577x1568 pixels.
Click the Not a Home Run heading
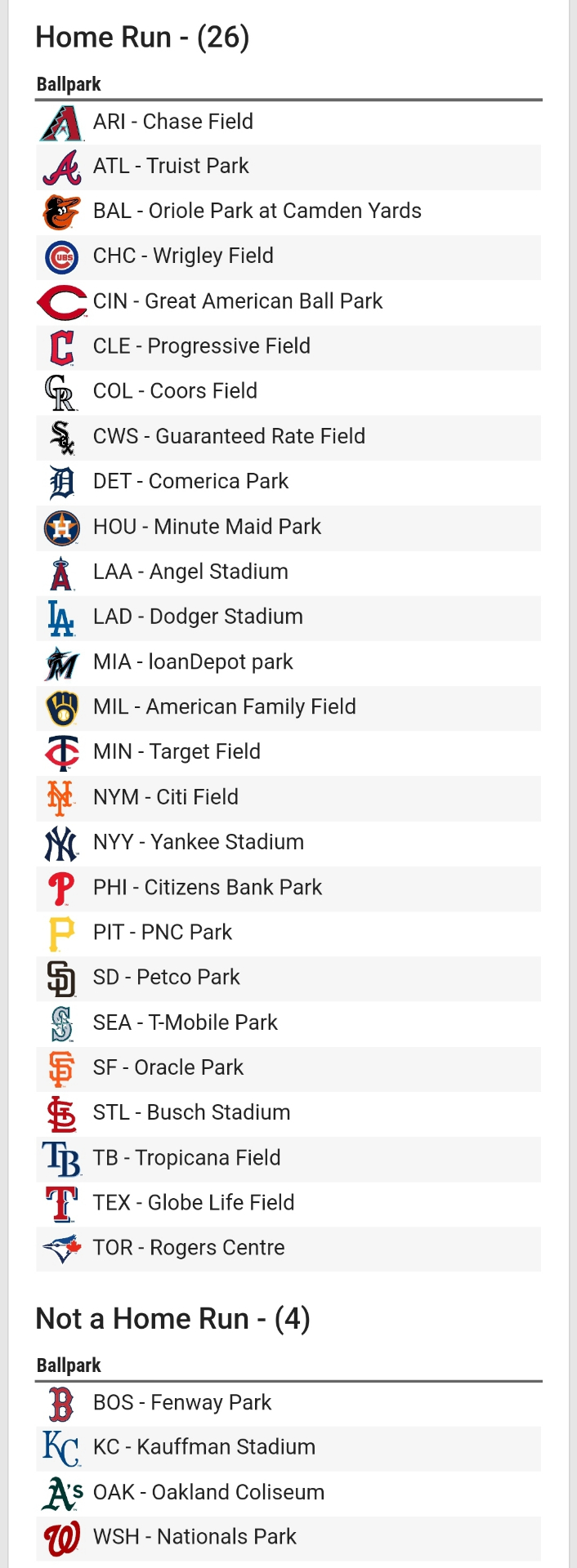(x=172, y=1319)
